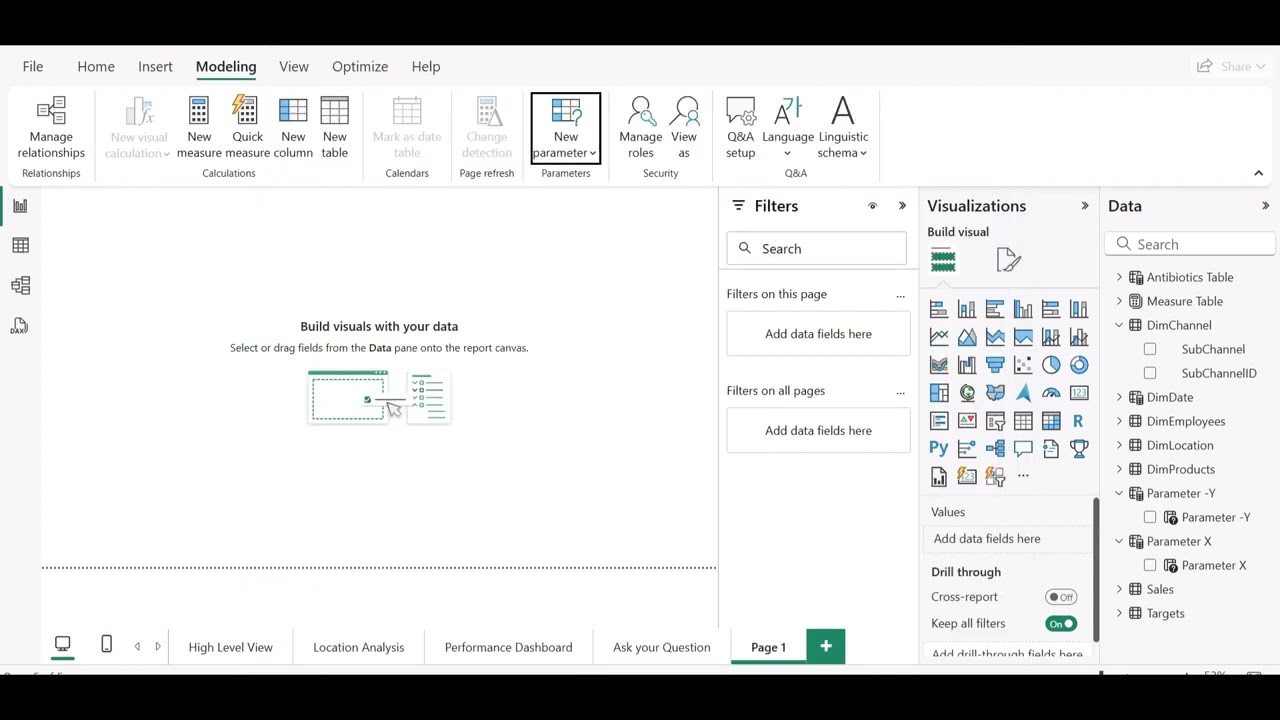Switch to Format visual pane icon

(1008, 260)
